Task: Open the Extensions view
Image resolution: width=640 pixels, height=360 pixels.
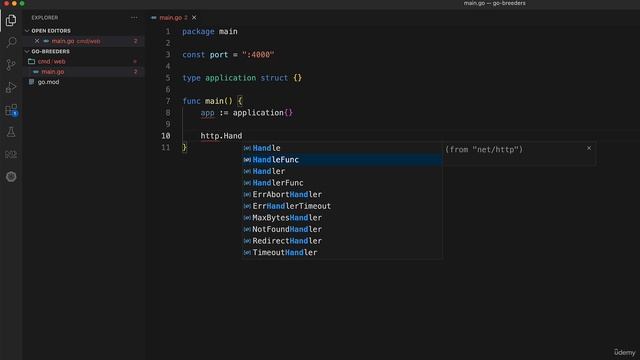Action: 11,110
